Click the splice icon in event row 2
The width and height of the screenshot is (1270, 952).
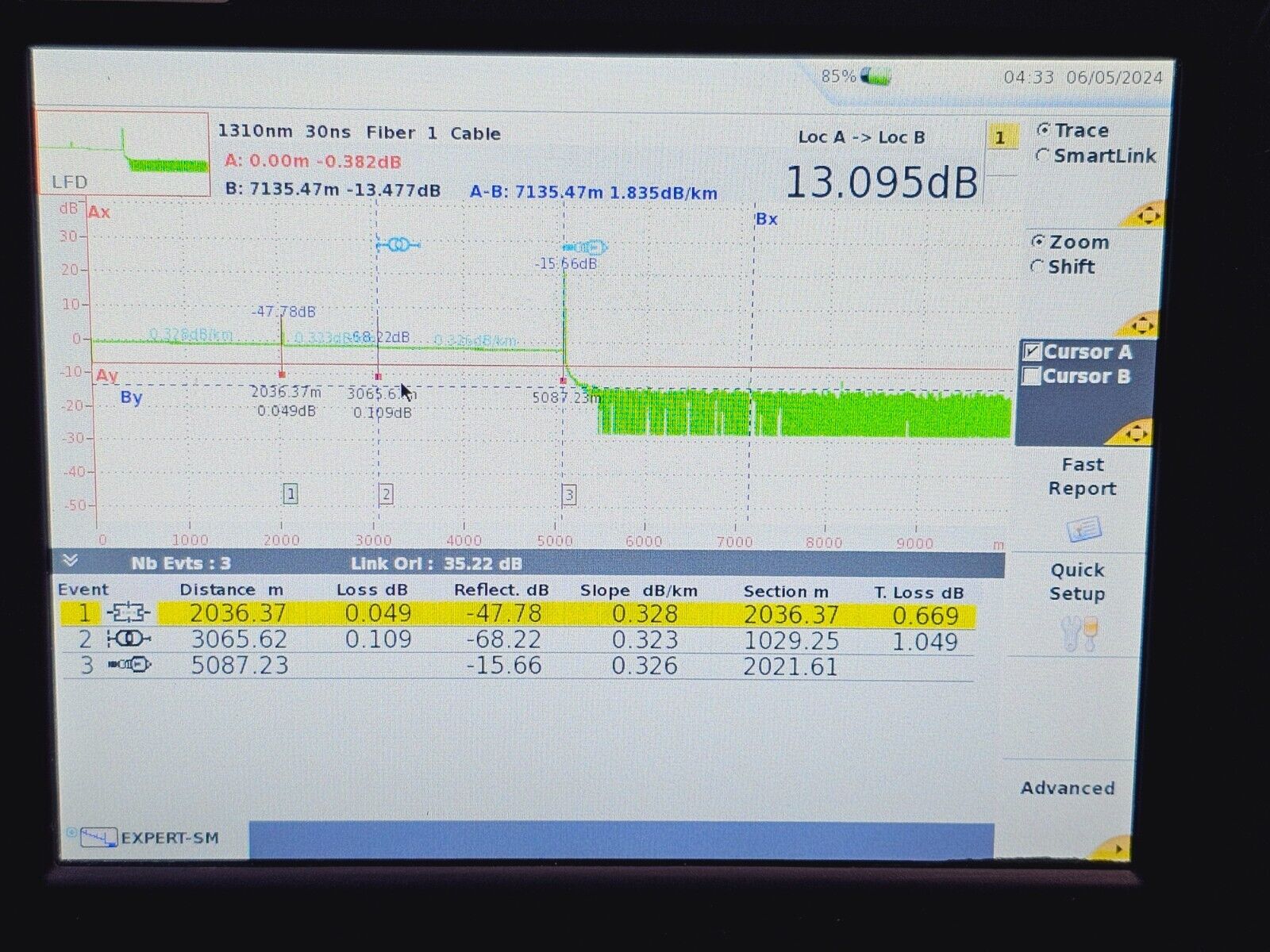click(x=129, y=639)
